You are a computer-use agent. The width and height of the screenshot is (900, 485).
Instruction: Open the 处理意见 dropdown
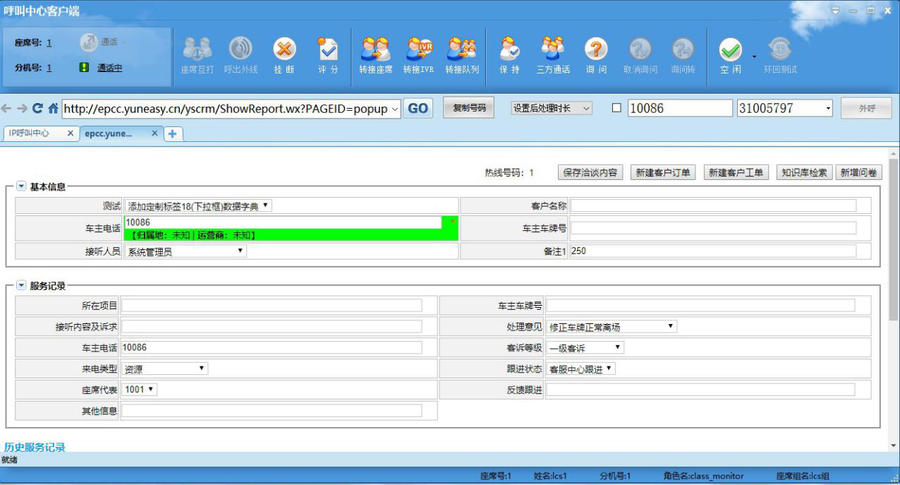click(611, 326)
